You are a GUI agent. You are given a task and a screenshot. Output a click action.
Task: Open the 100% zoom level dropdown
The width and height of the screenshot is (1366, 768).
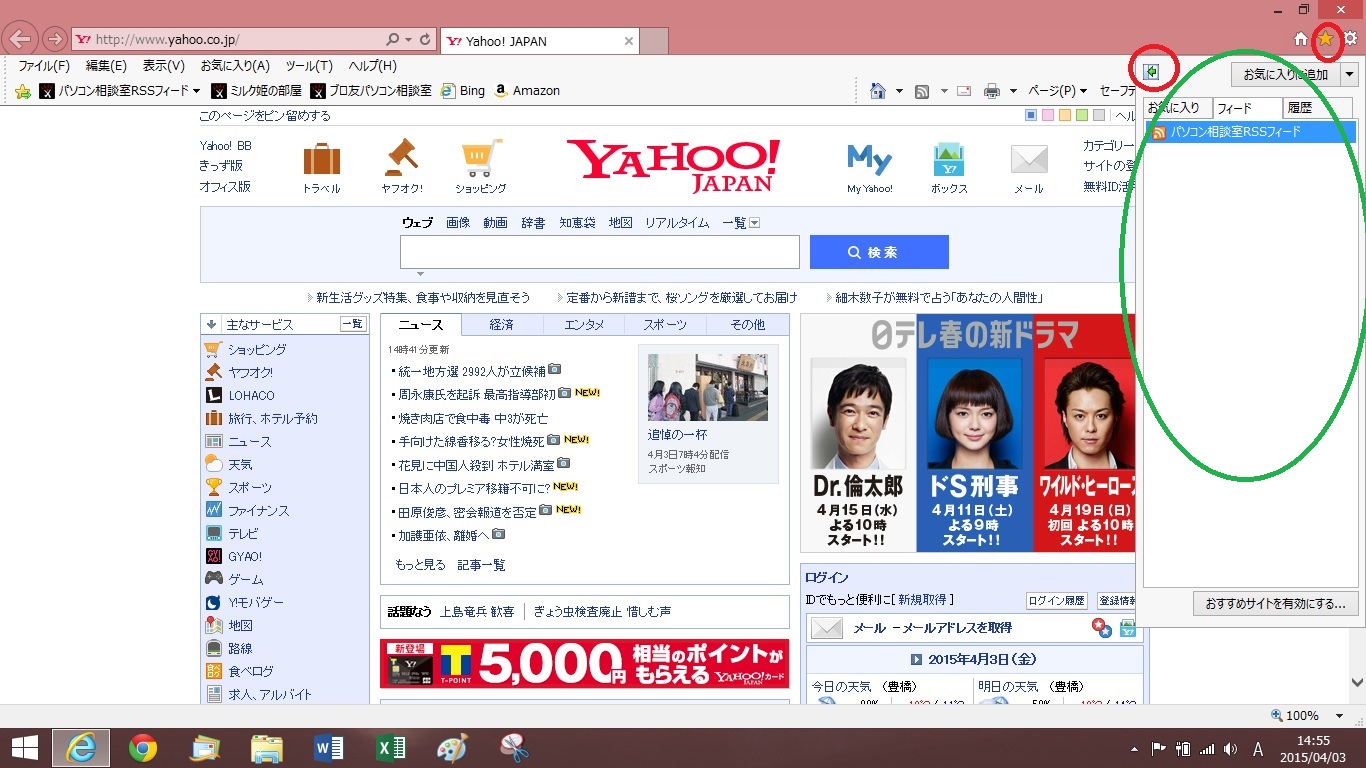[x=1340, y=715]
